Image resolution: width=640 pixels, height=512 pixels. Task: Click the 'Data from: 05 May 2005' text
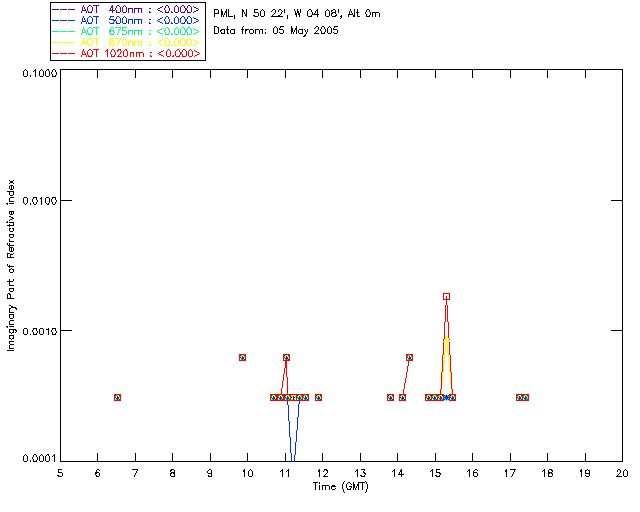[x=276, y=31]
